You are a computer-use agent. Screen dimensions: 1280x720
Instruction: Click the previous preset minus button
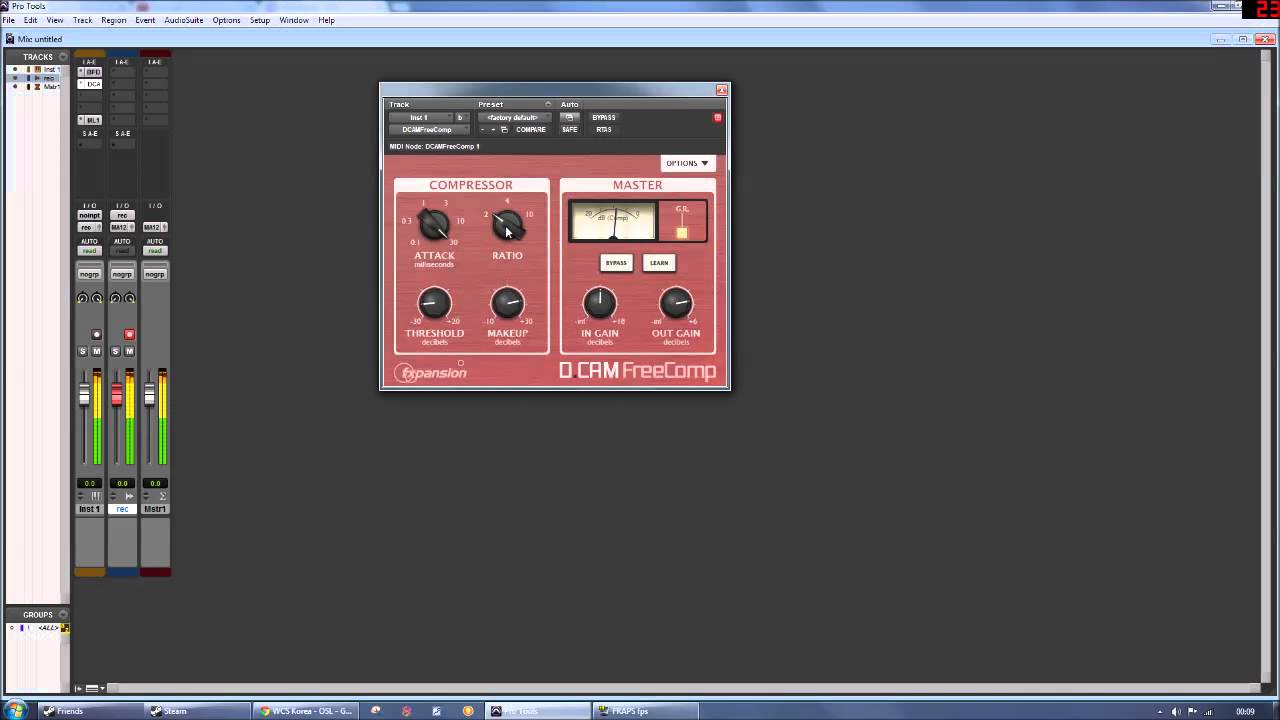pyautogui.click(x=482, y=130)
